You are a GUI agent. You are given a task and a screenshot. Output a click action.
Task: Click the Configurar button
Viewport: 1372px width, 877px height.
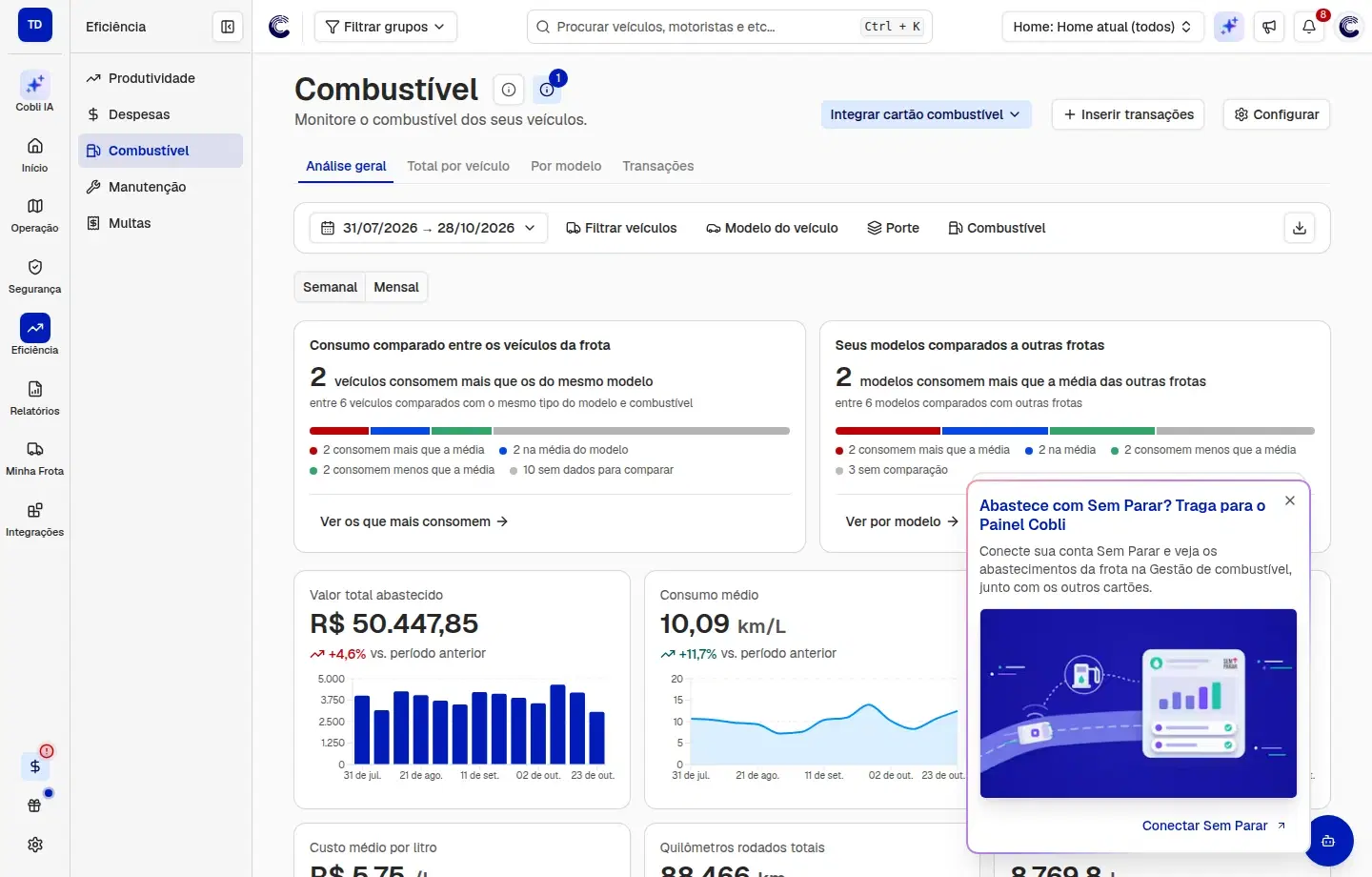pos(1276,114)
